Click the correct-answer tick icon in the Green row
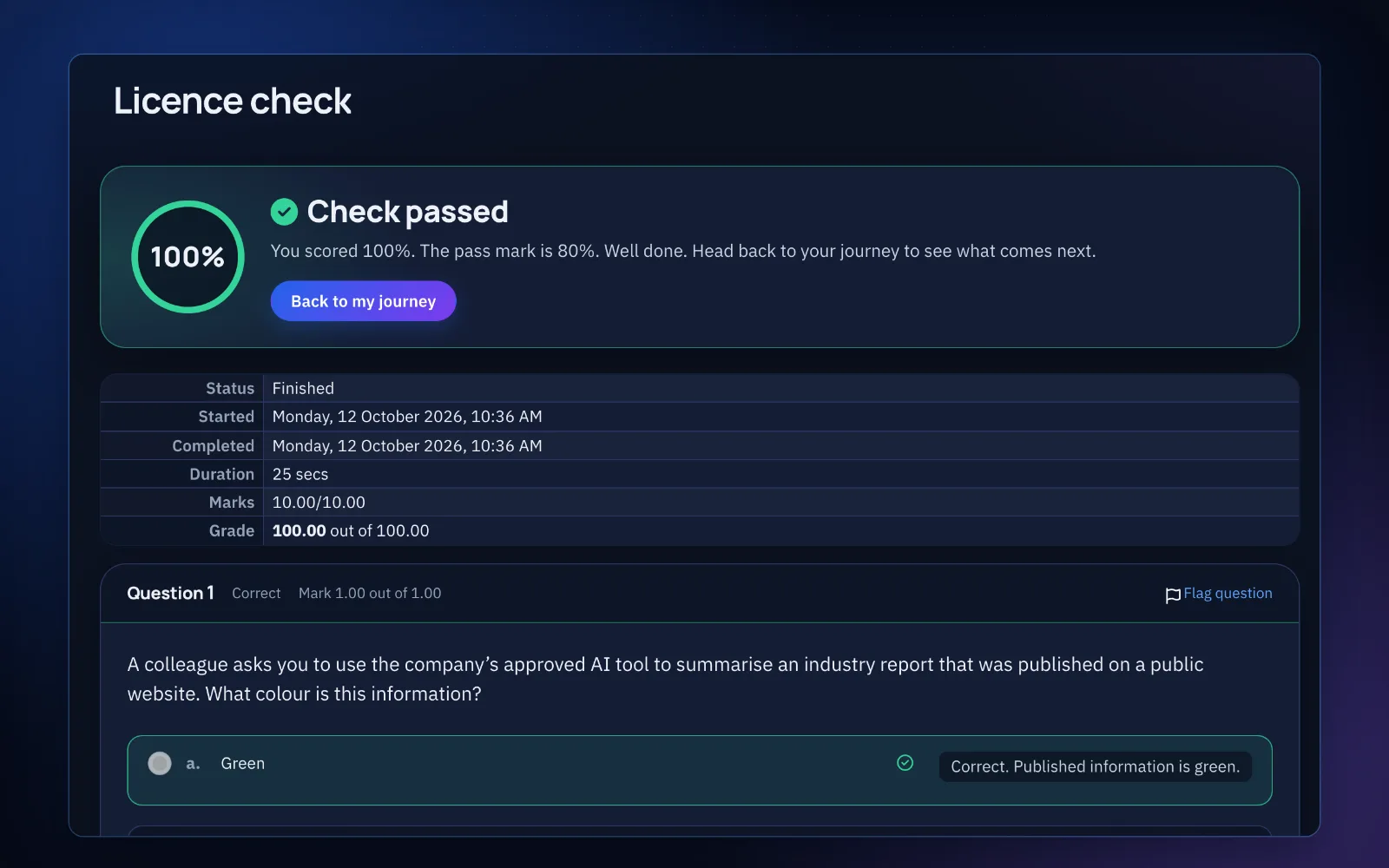The image size is (1389, 868). (905, 763)
